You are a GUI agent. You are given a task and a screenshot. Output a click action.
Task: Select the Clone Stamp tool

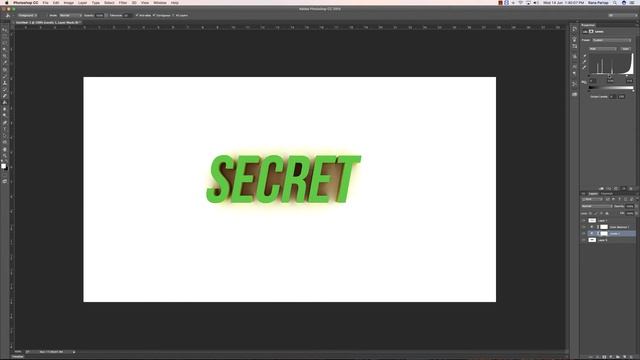tap(5, 83)
